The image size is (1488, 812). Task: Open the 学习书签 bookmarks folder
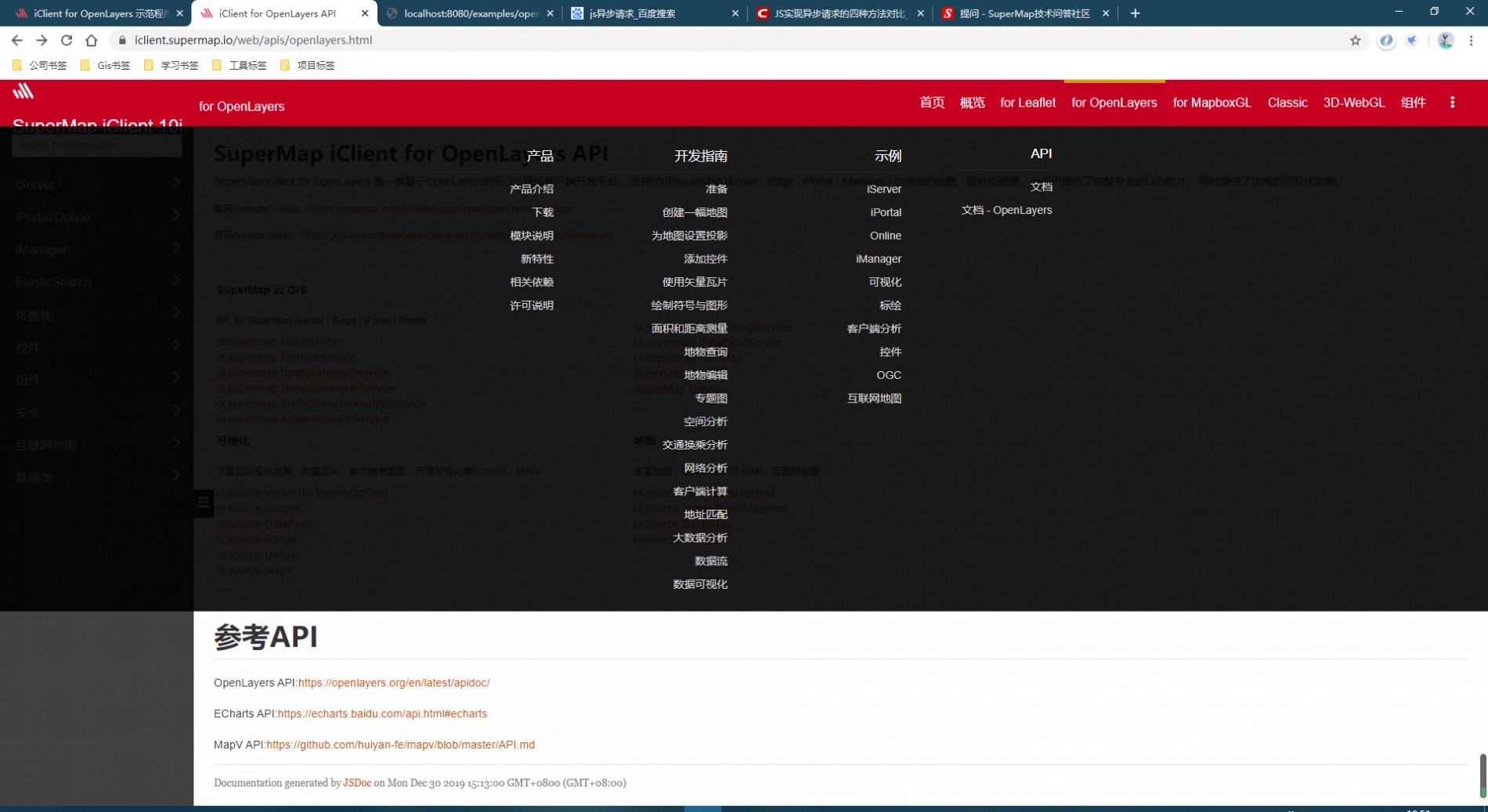coord(172,65)
